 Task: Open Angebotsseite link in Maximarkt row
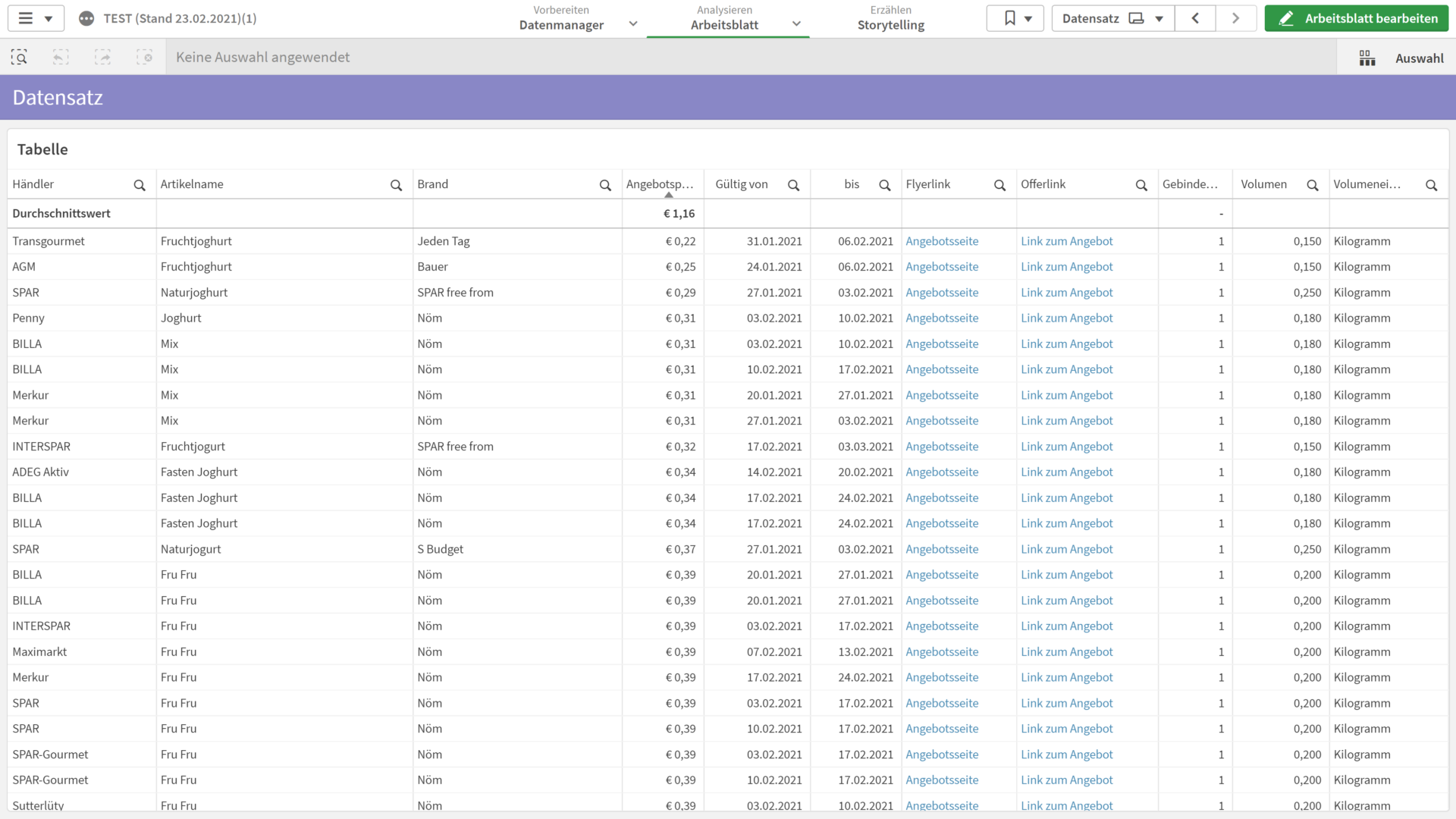942,652
